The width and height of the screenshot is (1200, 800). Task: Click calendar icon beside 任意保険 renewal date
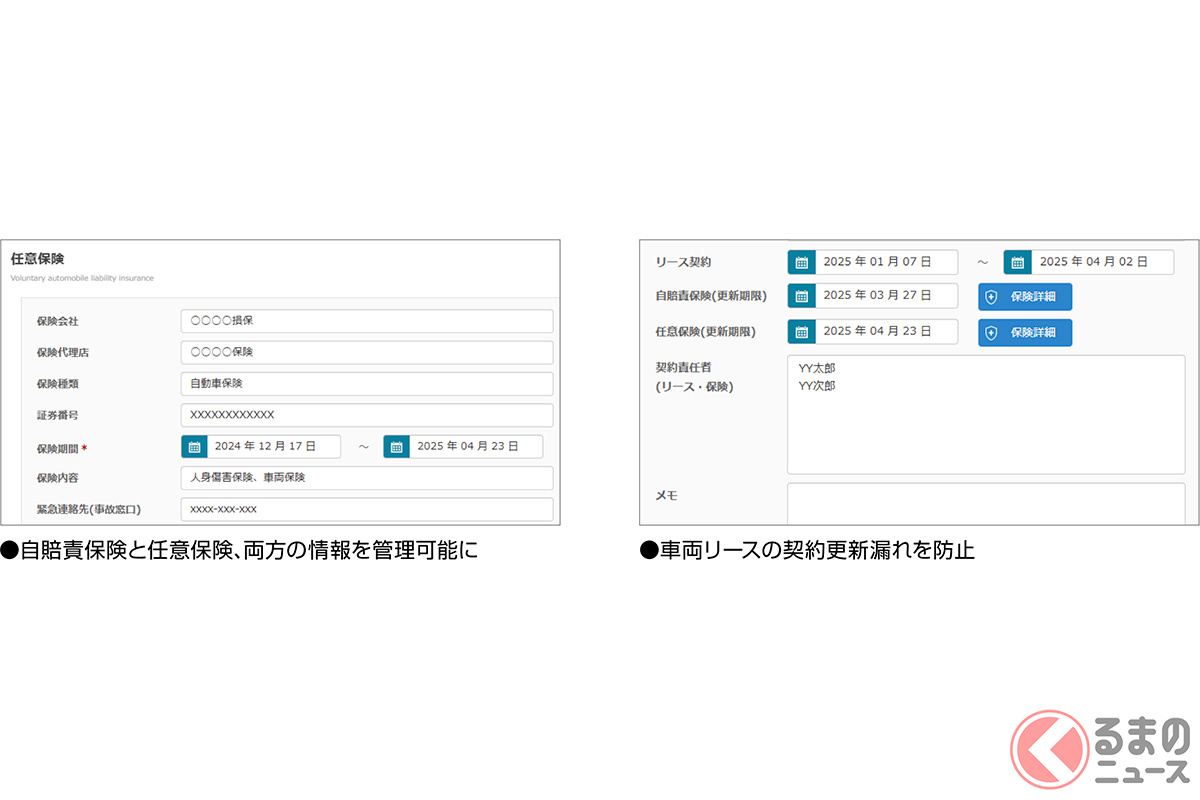(x=801, y=332)
